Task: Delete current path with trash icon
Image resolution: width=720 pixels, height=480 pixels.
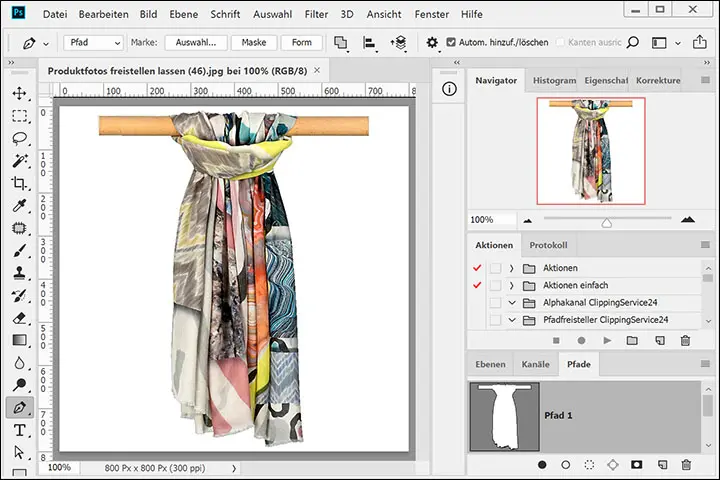Action: [x=686, y=465]
